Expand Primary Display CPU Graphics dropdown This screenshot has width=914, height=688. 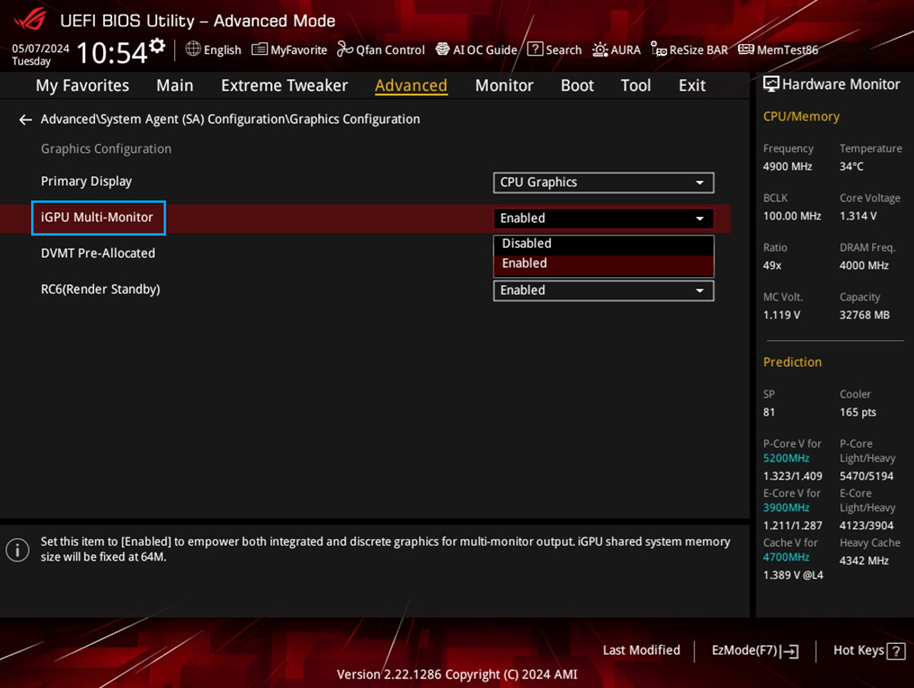(x=603, y=182)
